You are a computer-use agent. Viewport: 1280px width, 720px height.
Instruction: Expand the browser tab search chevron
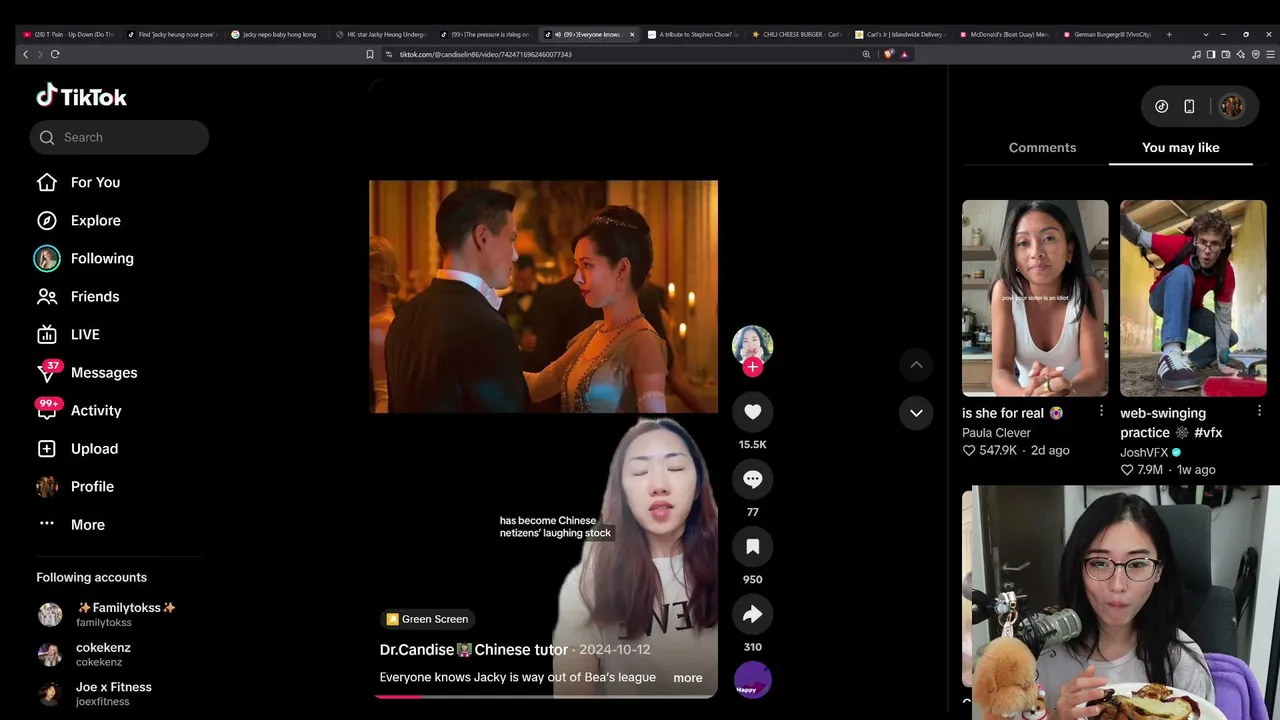tap(1206, 34)
